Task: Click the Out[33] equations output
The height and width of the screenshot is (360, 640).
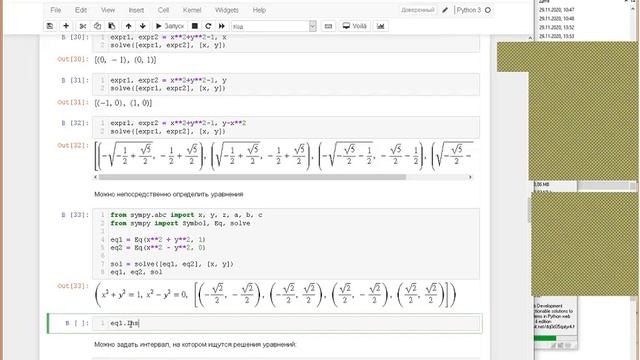Action: 275,294
